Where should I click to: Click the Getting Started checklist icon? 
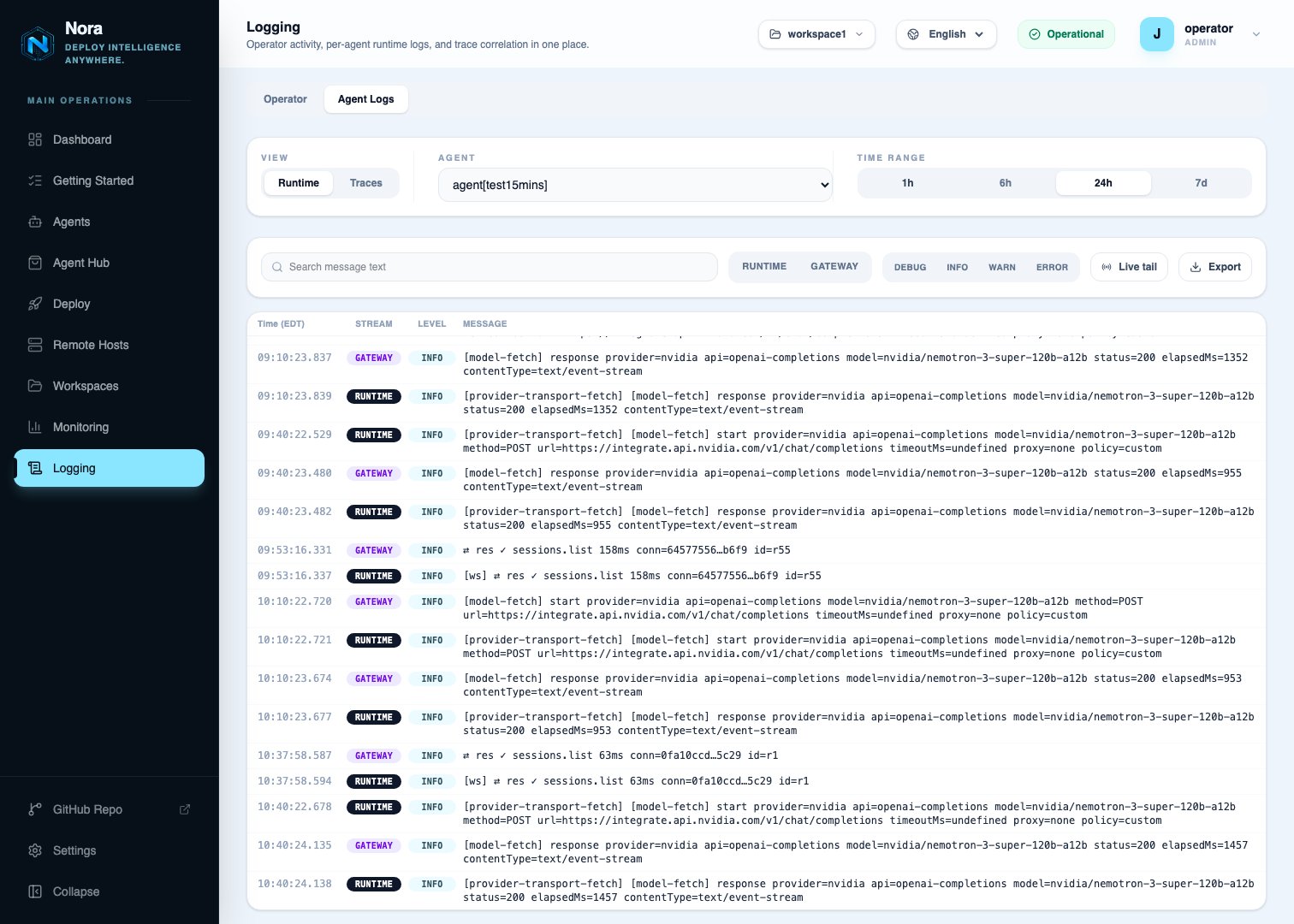coord(35,181)
